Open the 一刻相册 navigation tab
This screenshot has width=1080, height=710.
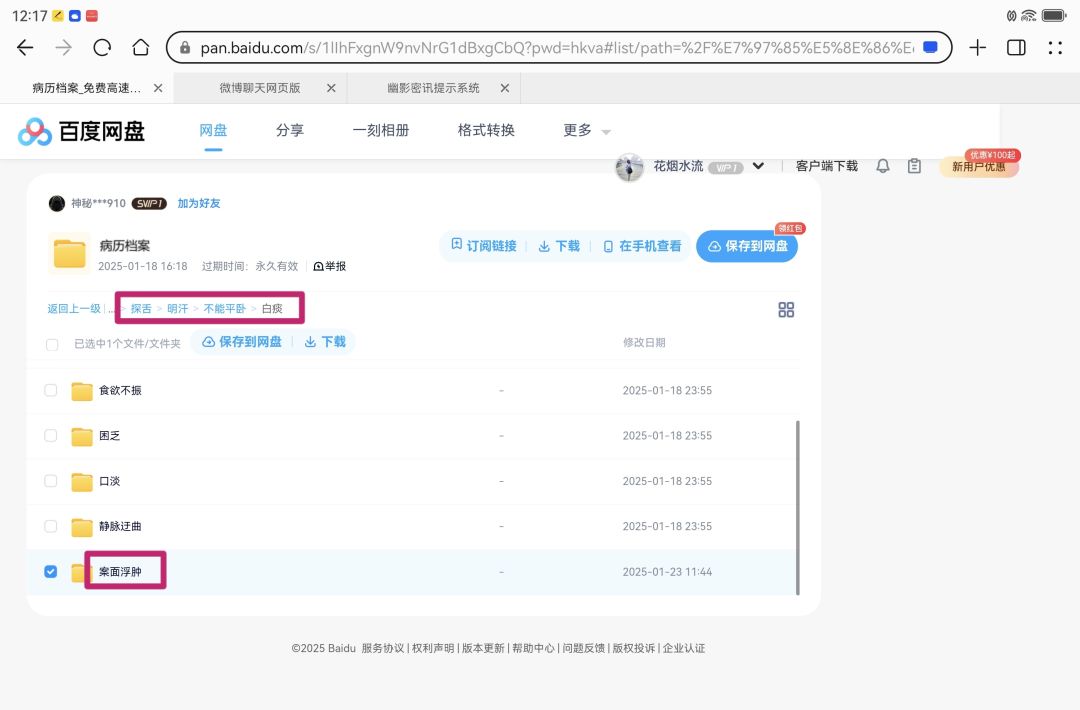381,130
